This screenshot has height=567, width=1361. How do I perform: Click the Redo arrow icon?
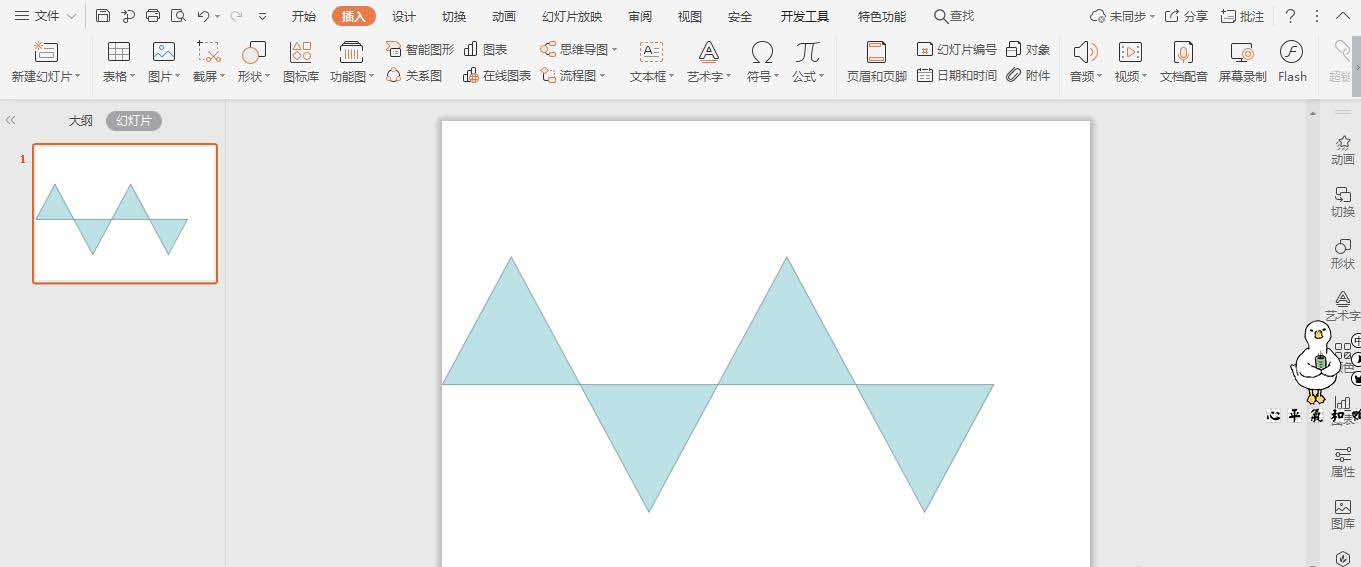(x=236, y=16)
